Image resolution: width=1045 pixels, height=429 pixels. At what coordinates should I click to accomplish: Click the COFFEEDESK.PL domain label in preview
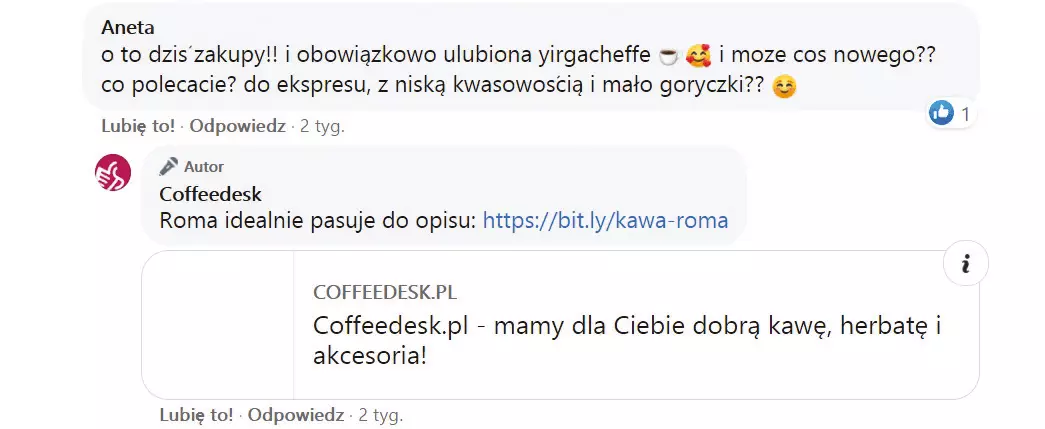(385, 292)
